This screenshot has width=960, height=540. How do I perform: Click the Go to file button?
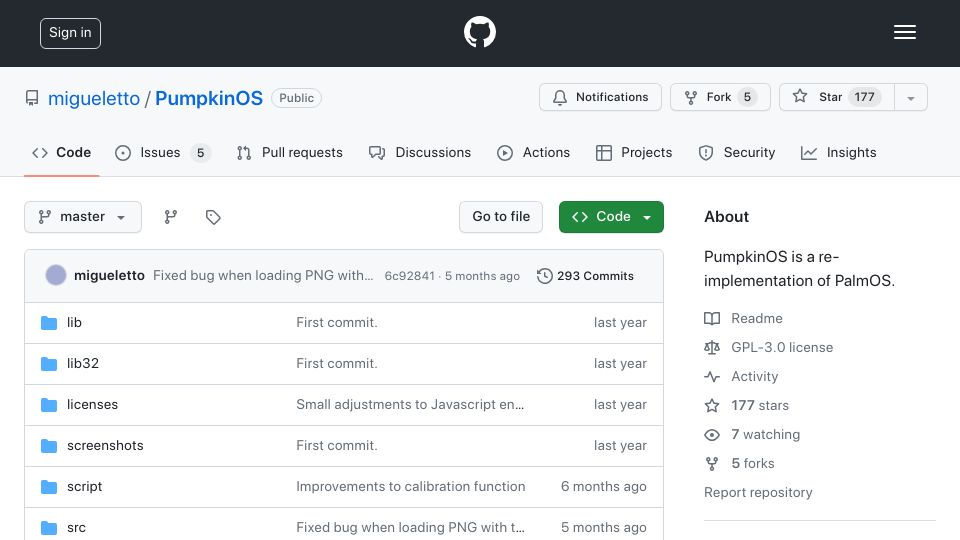501,217
